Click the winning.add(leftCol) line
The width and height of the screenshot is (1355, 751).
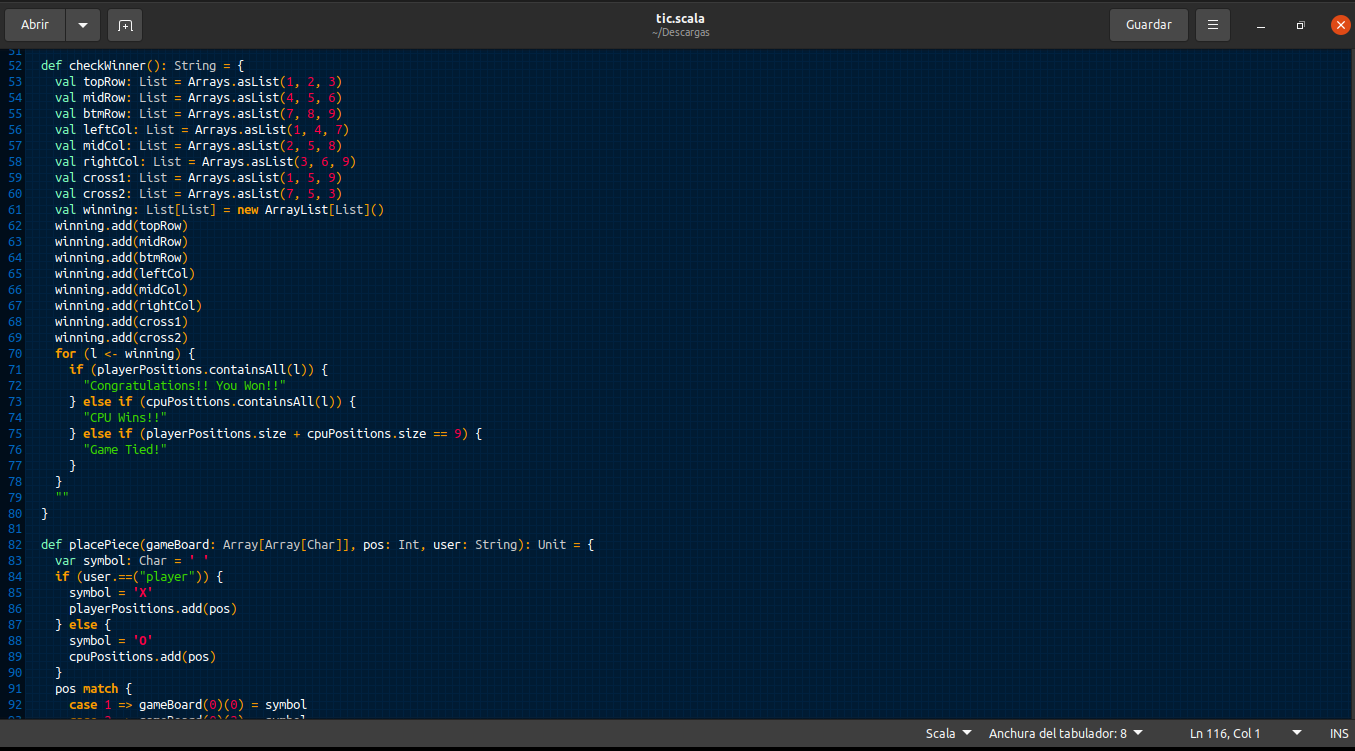coord(125,274)
